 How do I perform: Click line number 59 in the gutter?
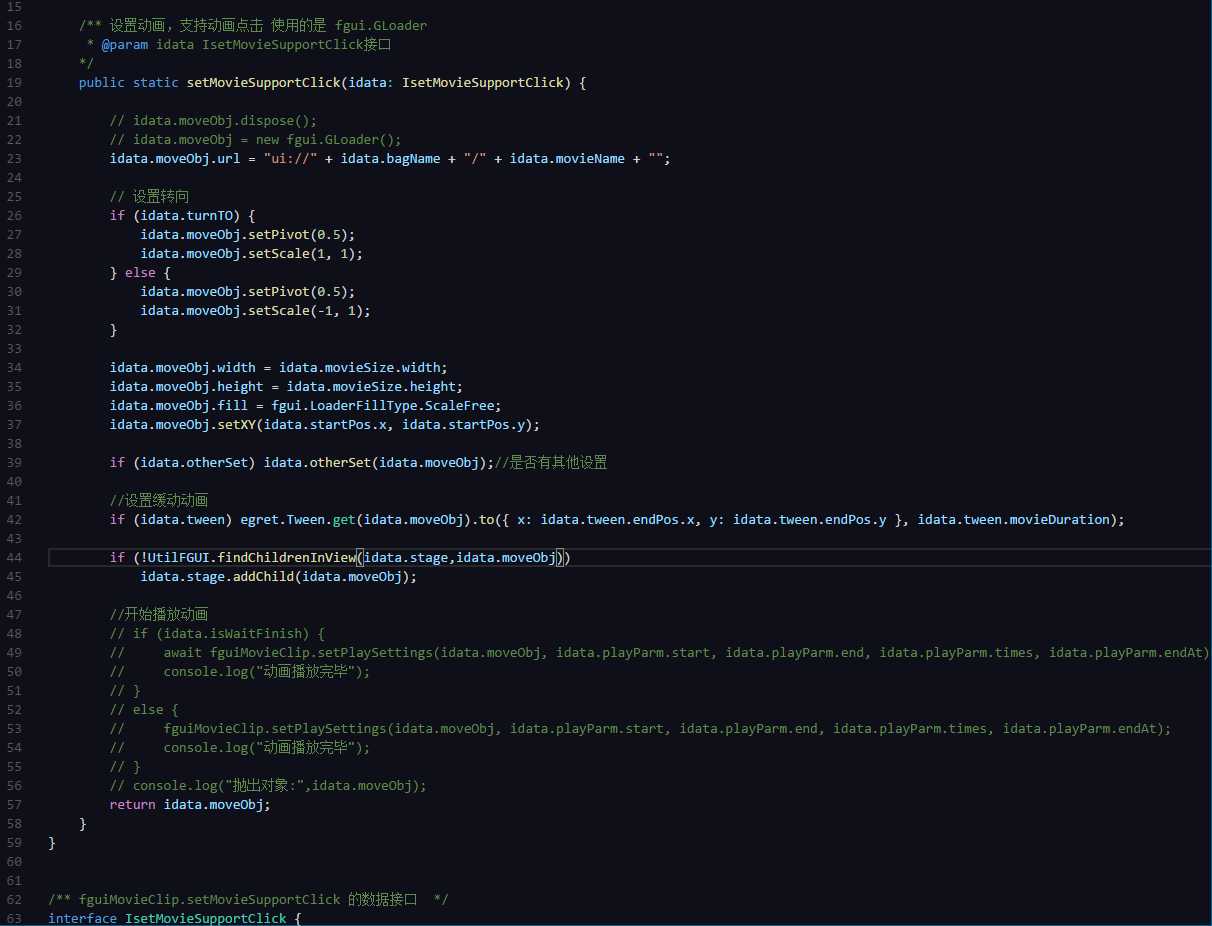point(14,842)
